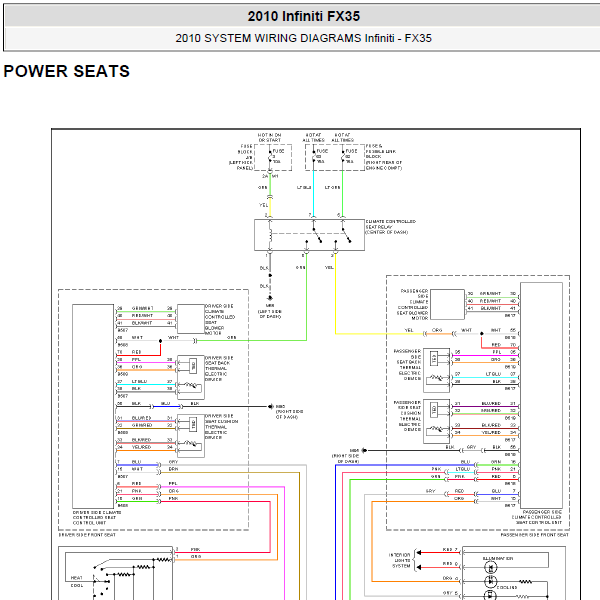This screenshot has height=600, width=600.
Task: Click the 'COOL' switch label
Action: (x=77, y=585)
